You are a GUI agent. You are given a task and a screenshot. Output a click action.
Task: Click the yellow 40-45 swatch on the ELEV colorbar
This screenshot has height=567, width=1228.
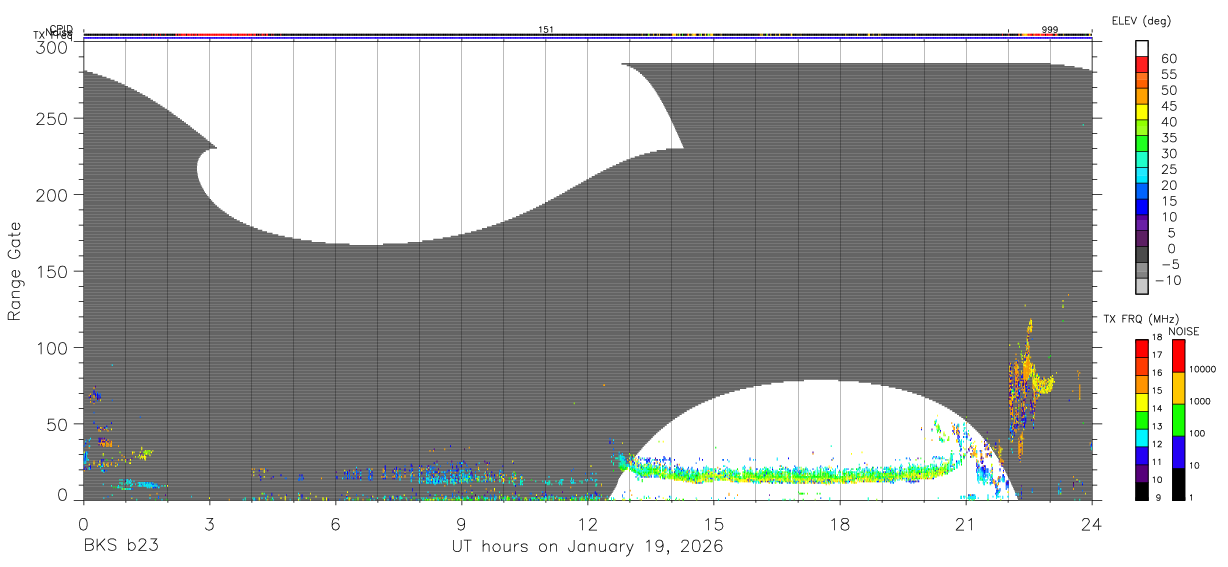[x=1142, y=112]
